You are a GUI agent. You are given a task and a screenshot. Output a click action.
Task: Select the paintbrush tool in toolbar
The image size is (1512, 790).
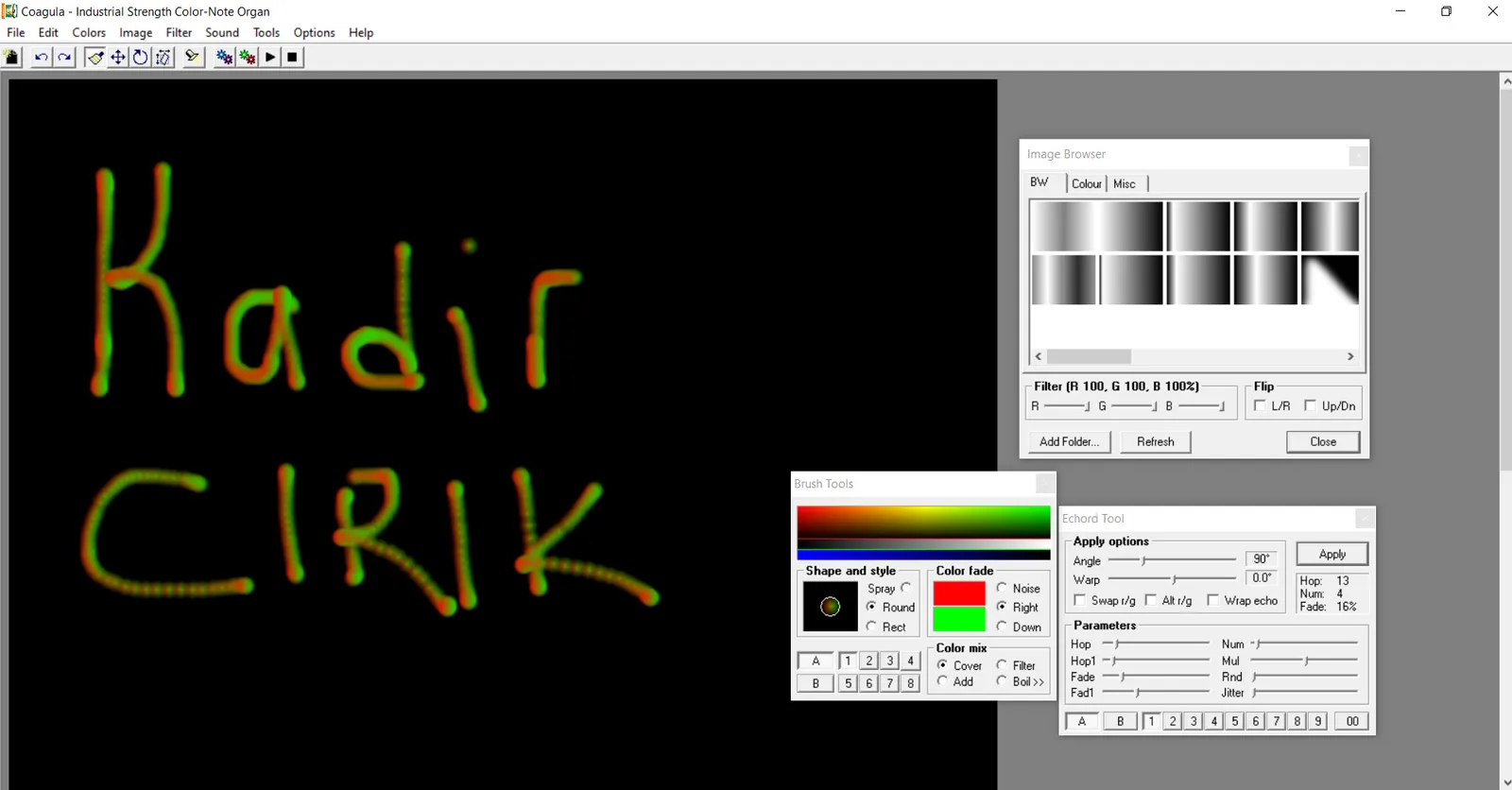(95, 58)
